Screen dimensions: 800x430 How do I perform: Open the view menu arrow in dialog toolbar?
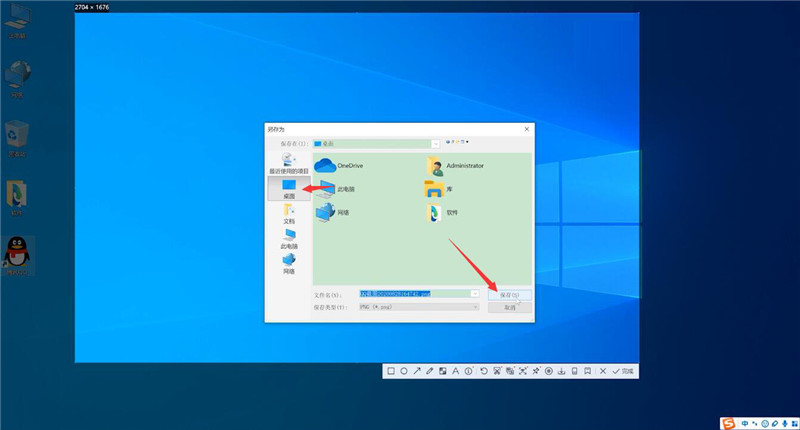click(x=466, y=142)
